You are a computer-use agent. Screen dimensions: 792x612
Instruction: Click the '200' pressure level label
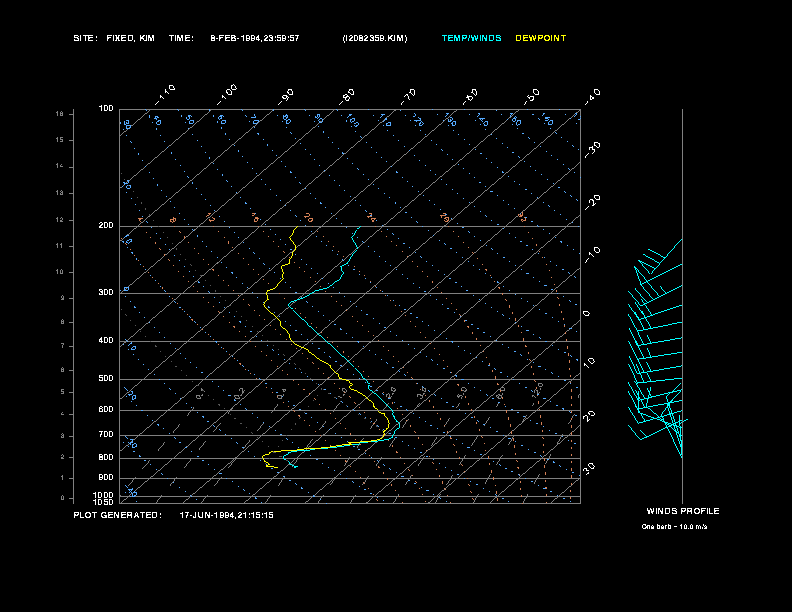(106, 226)
